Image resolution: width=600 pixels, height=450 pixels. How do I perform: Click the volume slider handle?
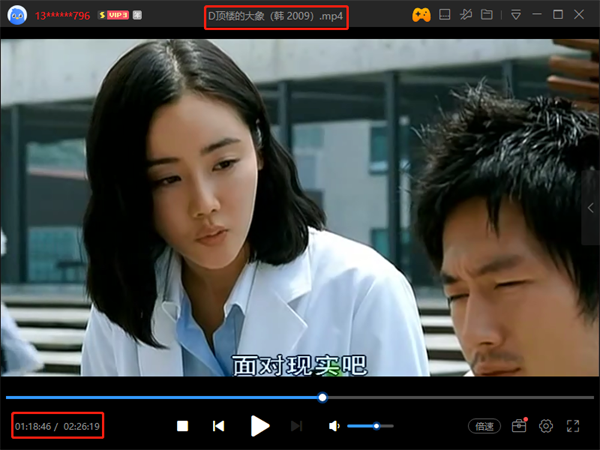point(376,426)
